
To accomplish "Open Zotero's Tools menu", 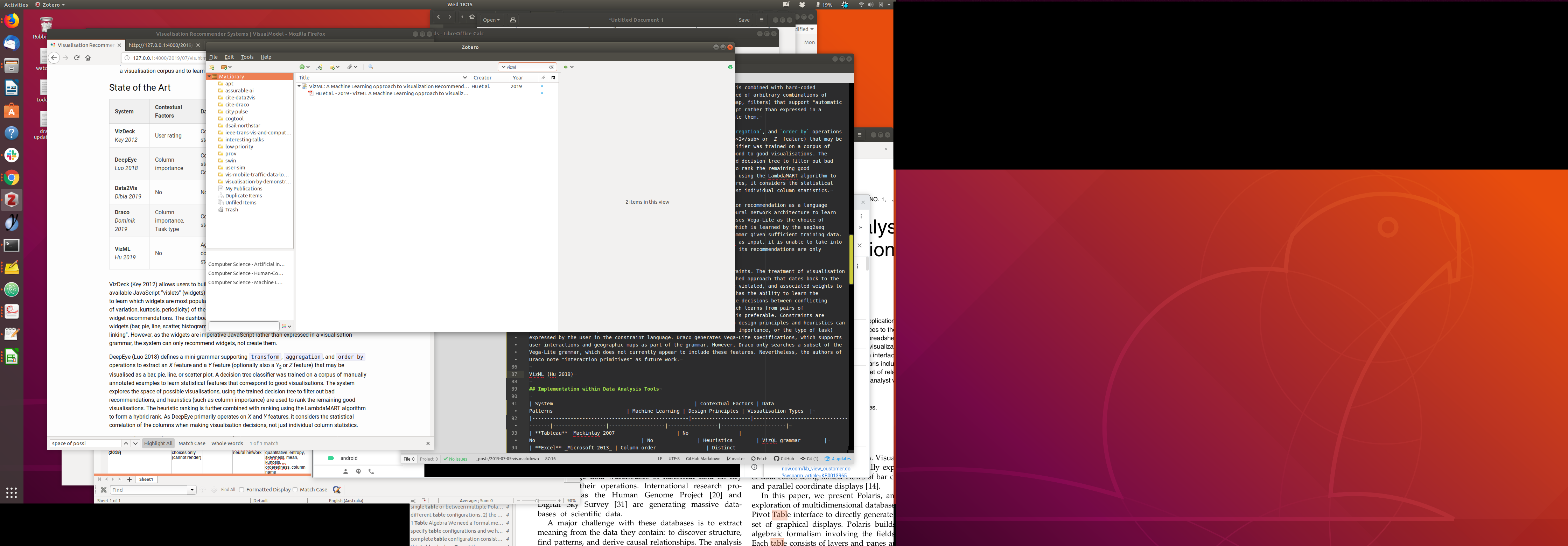I will coord(247,57).
